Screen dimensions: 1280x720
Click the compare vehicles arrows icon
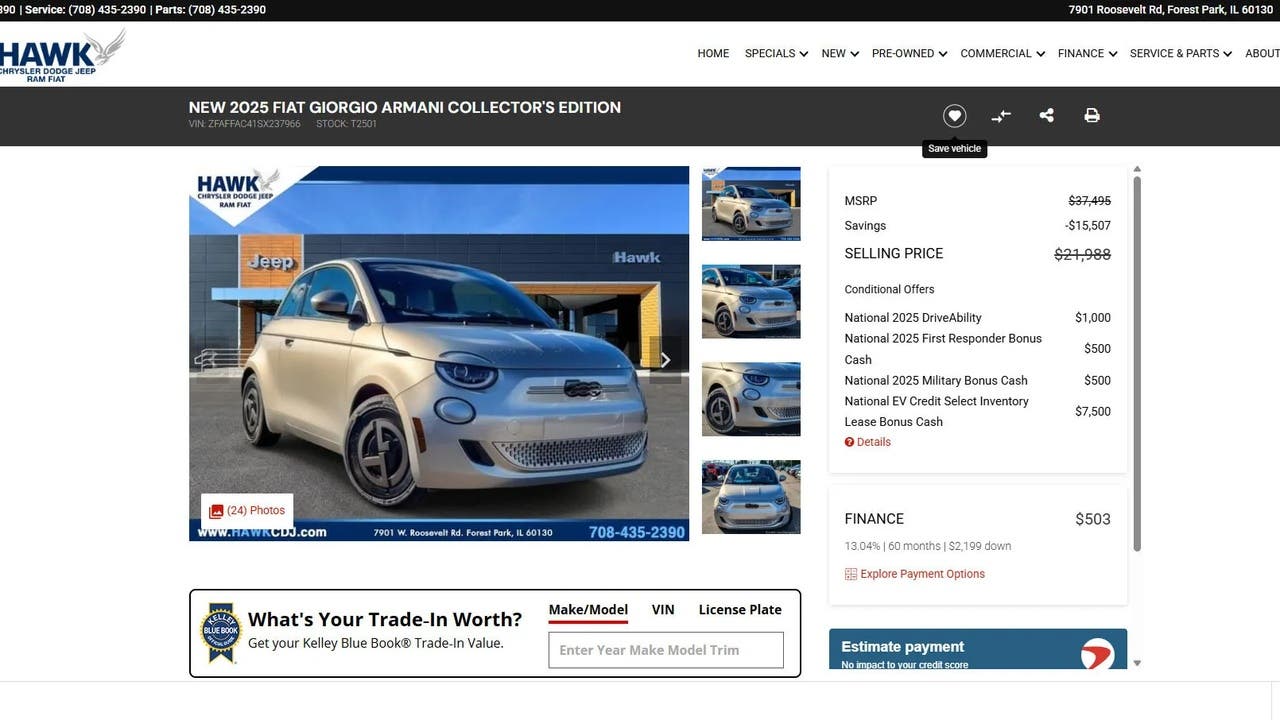pos(1001,116)
